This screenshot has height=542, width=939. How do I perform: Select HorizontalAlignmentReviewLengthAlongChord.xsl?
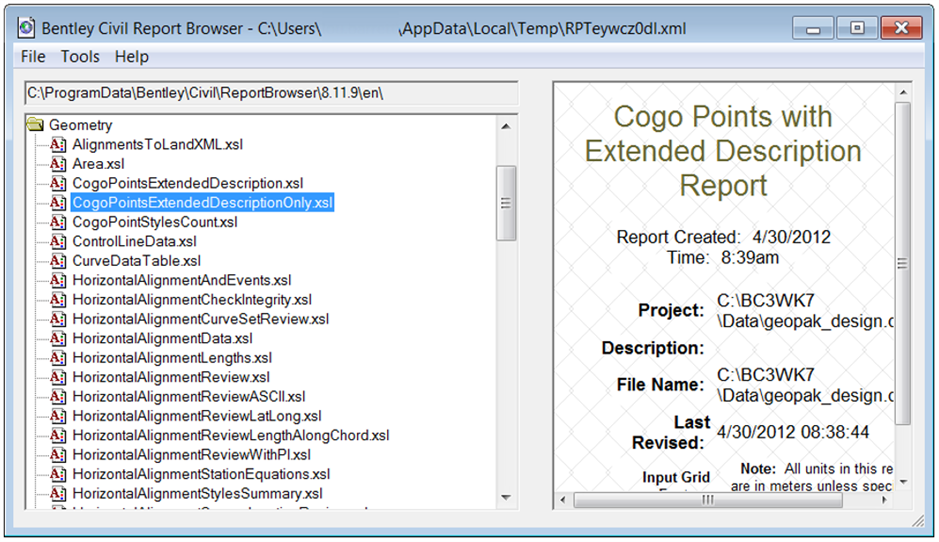231,435
